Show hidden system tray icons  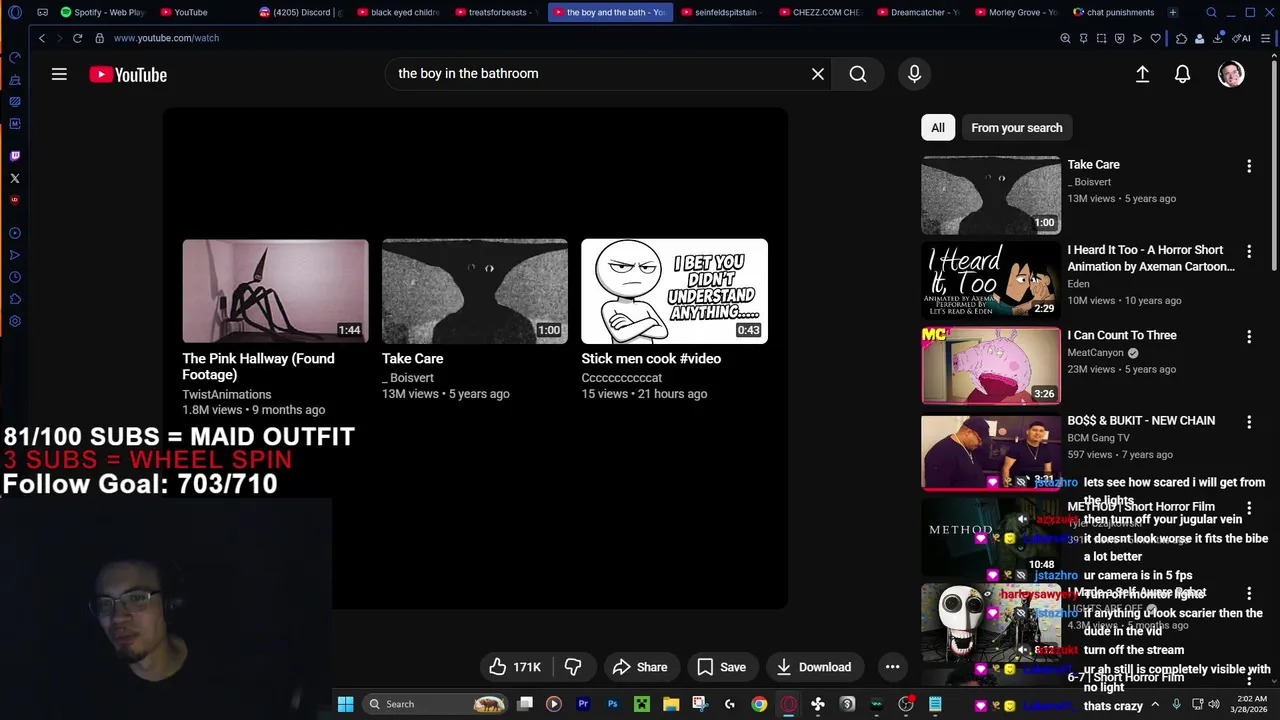pyautogui.click(x=1157, y=704)
